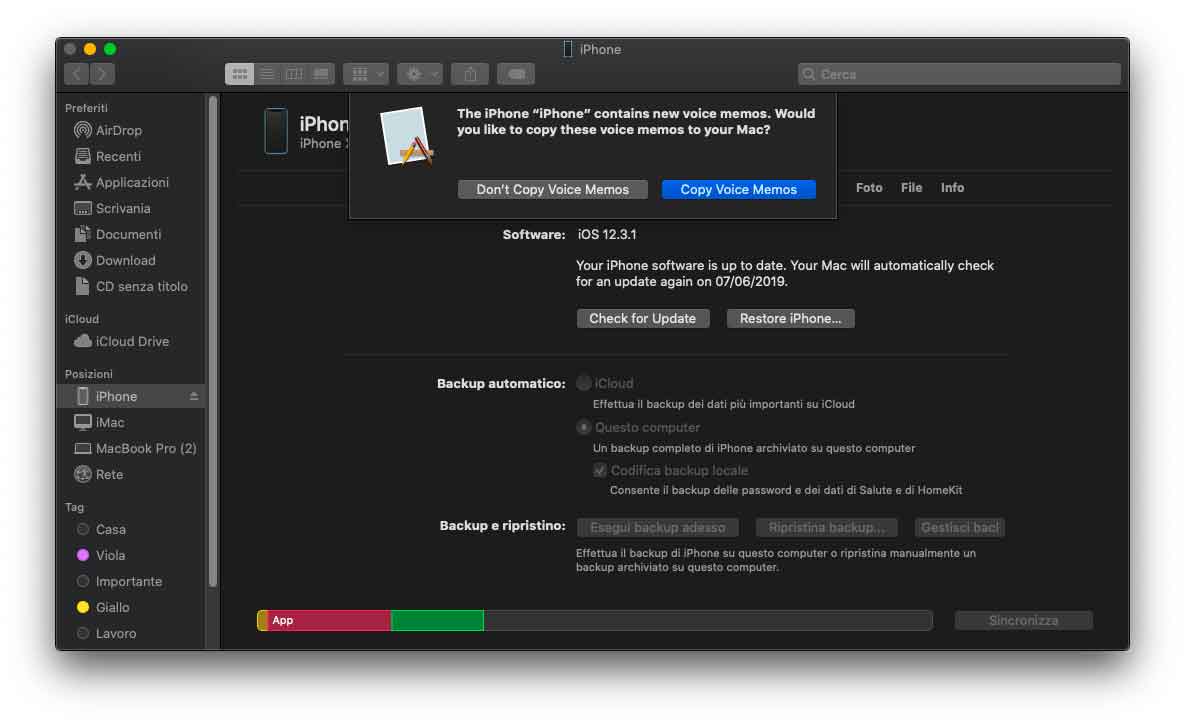Click Restore iPhone button
The width and height of the screenshot is (1185, 724).
tap(791, 318)
